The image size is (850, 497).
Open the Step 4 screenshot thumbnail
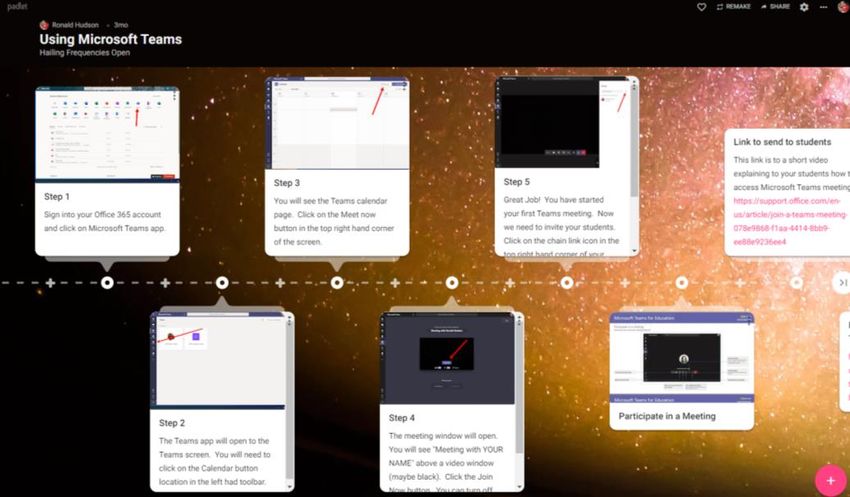447,358
